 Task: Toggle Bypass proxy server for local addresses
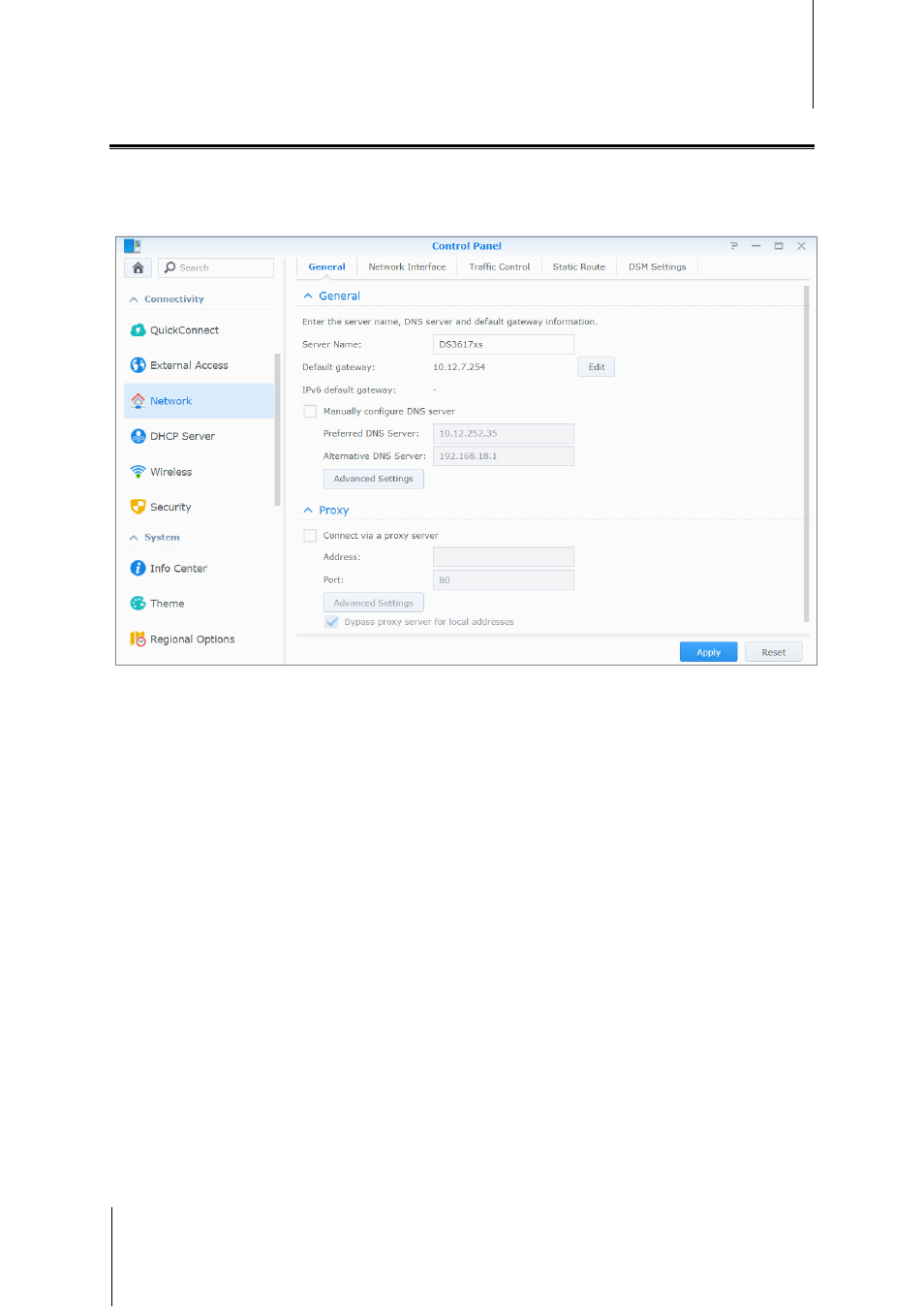pyautogui.click(x=331, y=622)
